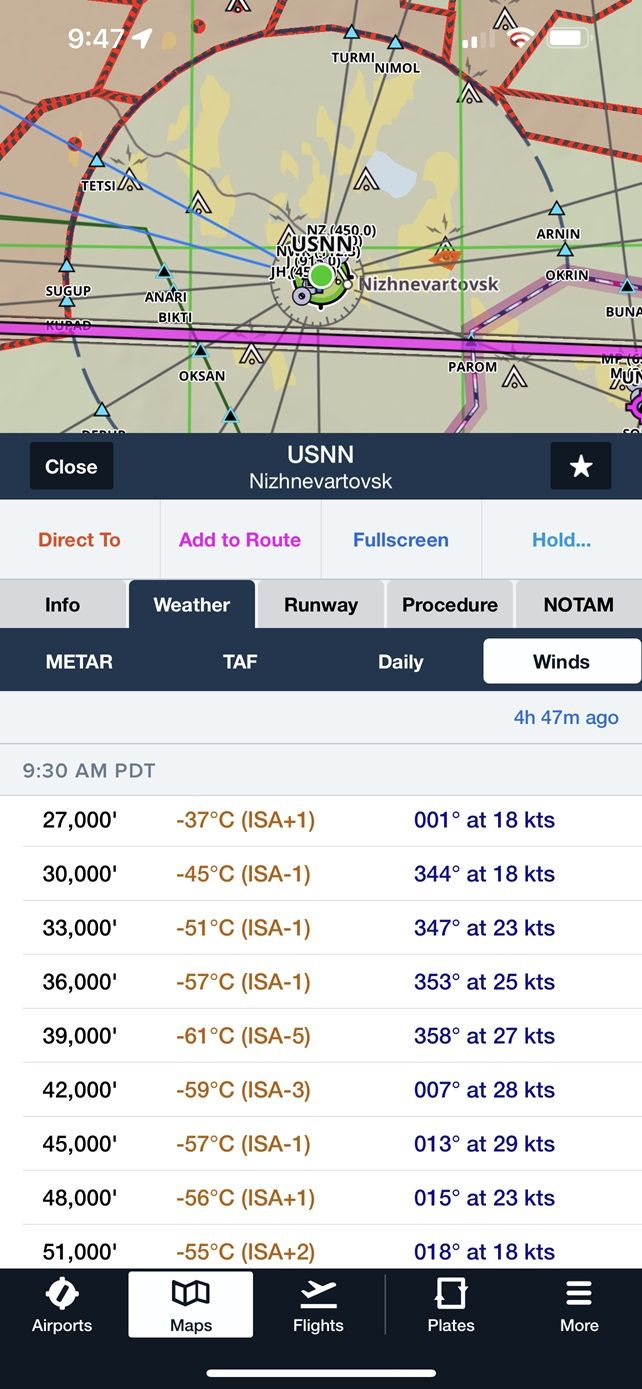This screenshot has height=1389, width=642.
Task: Tap the star favorite icon for USNN
Action: (580, 467)
